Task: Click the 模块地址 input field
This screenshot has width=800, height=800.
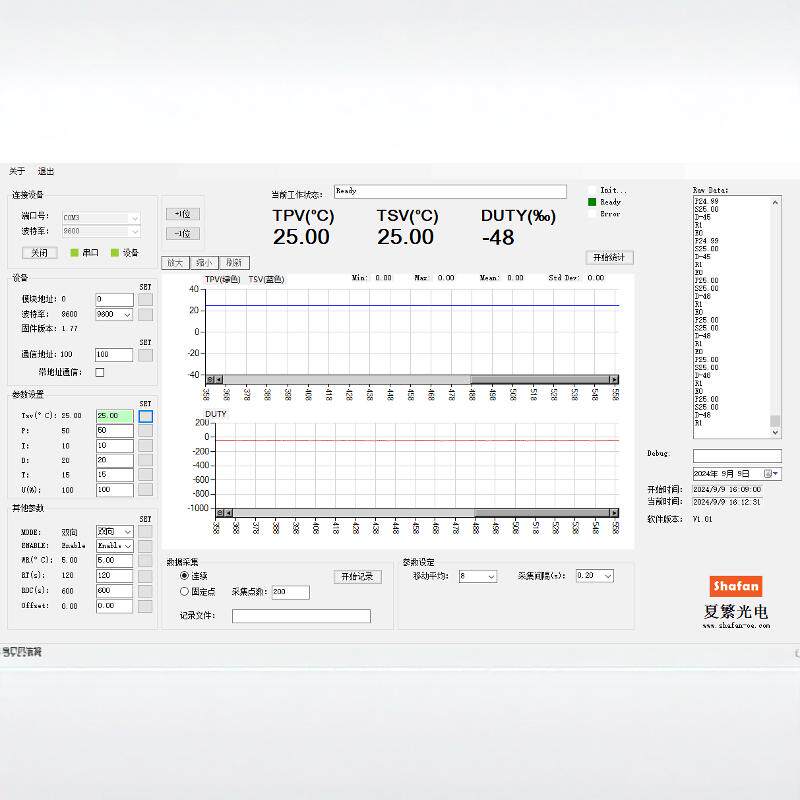Action: pyautogui.click(x=115, y=299)
